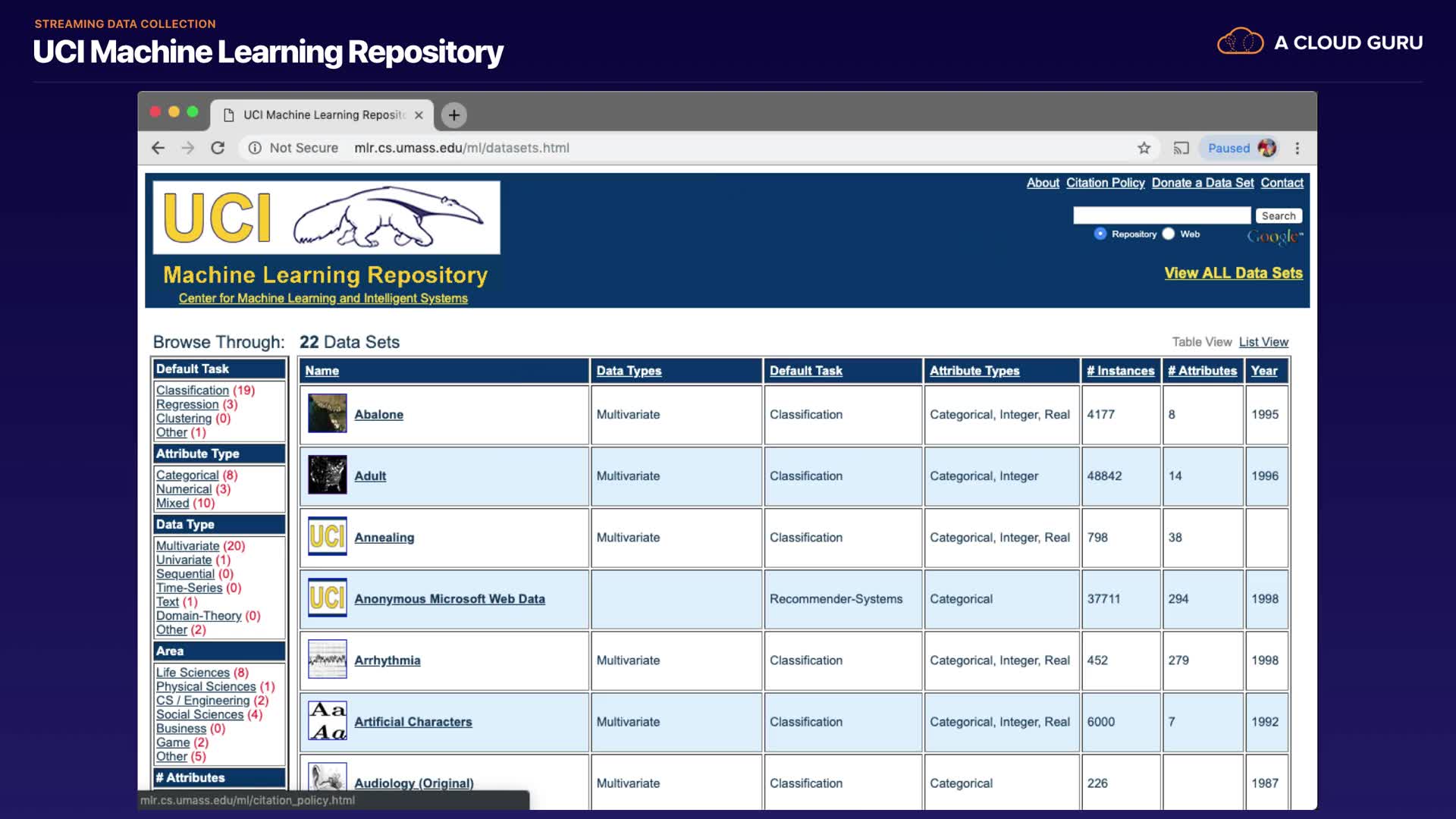The image size is (1456, 819).
Task: Open Chrome three-dot menu
Action: (1297, 148)
